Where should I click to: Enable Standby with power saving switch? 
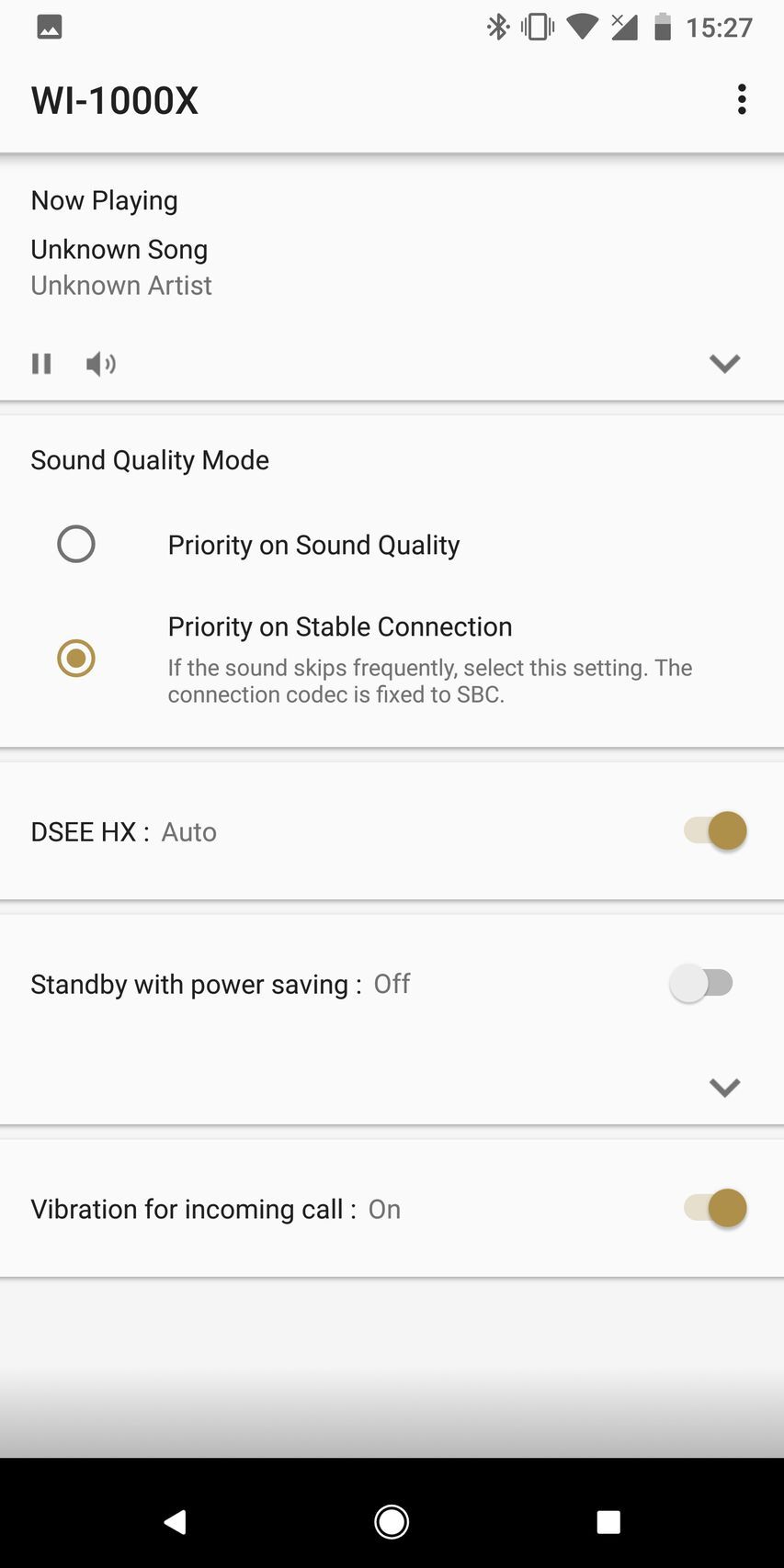point(702,983)
